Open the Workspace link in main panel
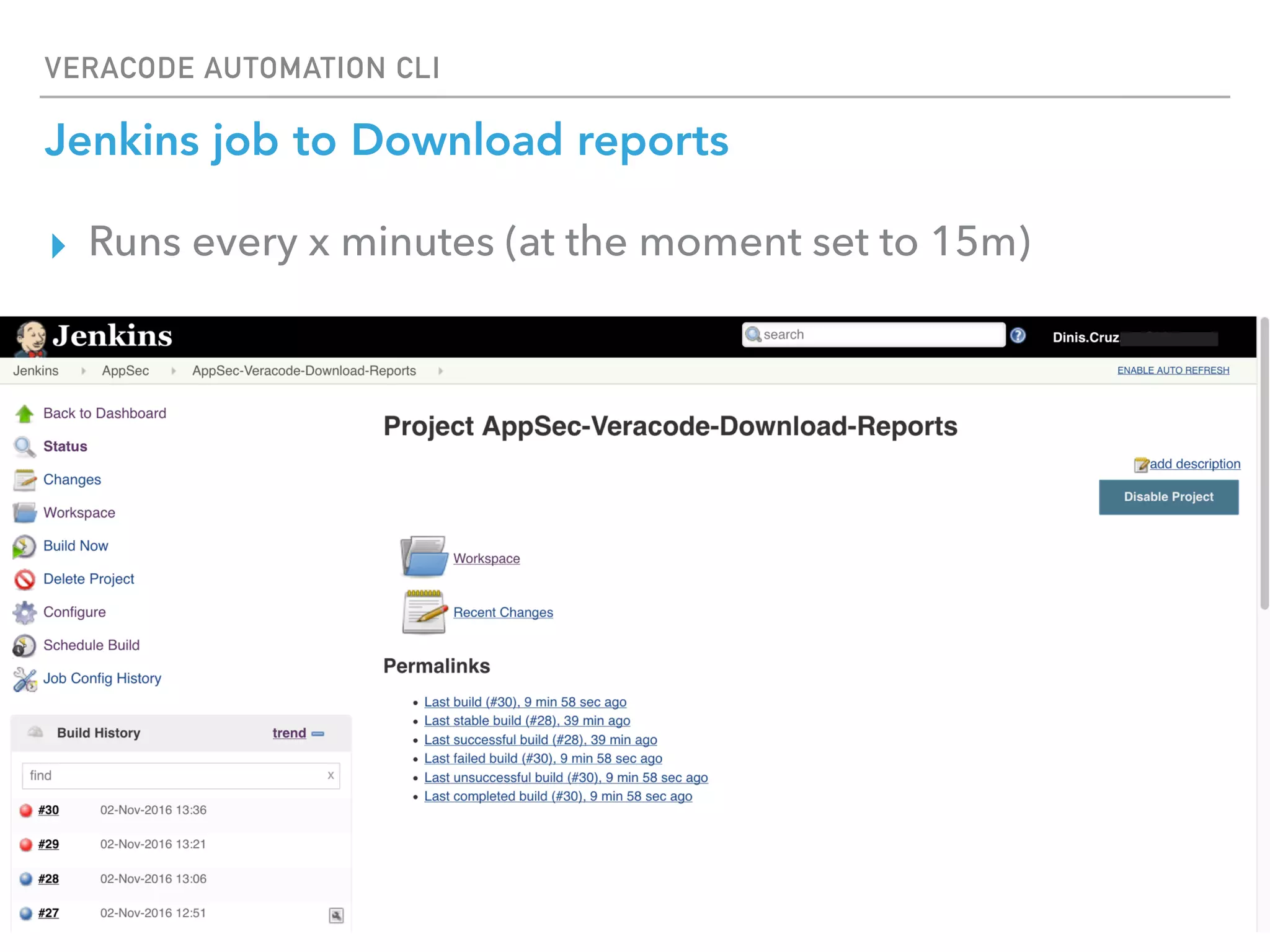 pyautogui.click(x=486, y=558)
